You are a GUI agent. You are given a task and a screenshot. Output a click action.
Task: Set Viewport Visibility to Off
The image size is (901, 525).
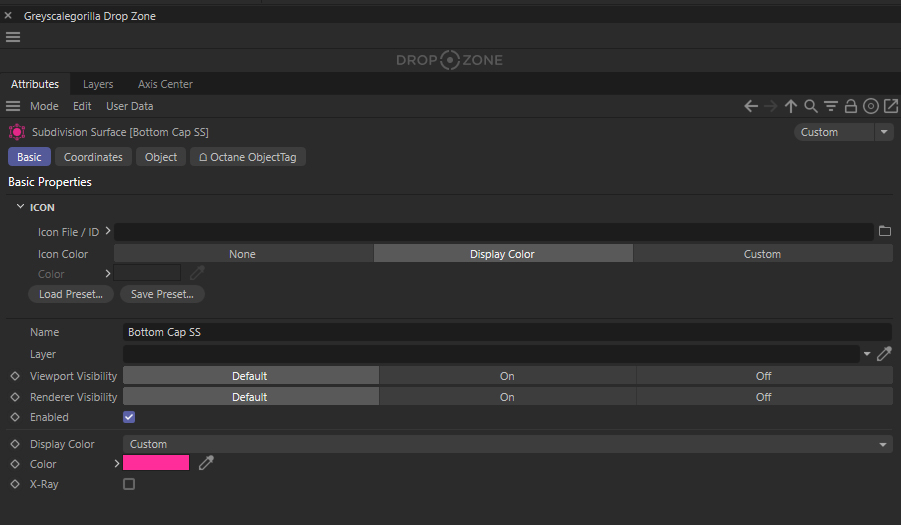coord(764,376)
